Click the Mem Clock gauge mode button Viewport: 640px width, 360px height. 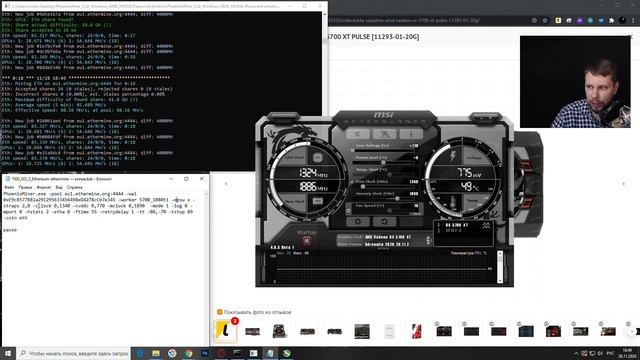(317, 201)
